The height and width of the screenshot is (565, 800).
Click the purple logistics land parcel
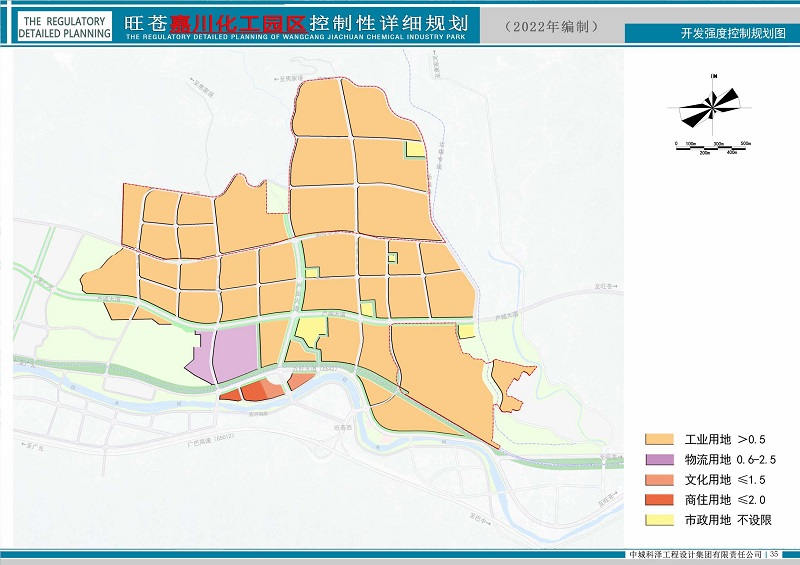click(x=228, y=354)
